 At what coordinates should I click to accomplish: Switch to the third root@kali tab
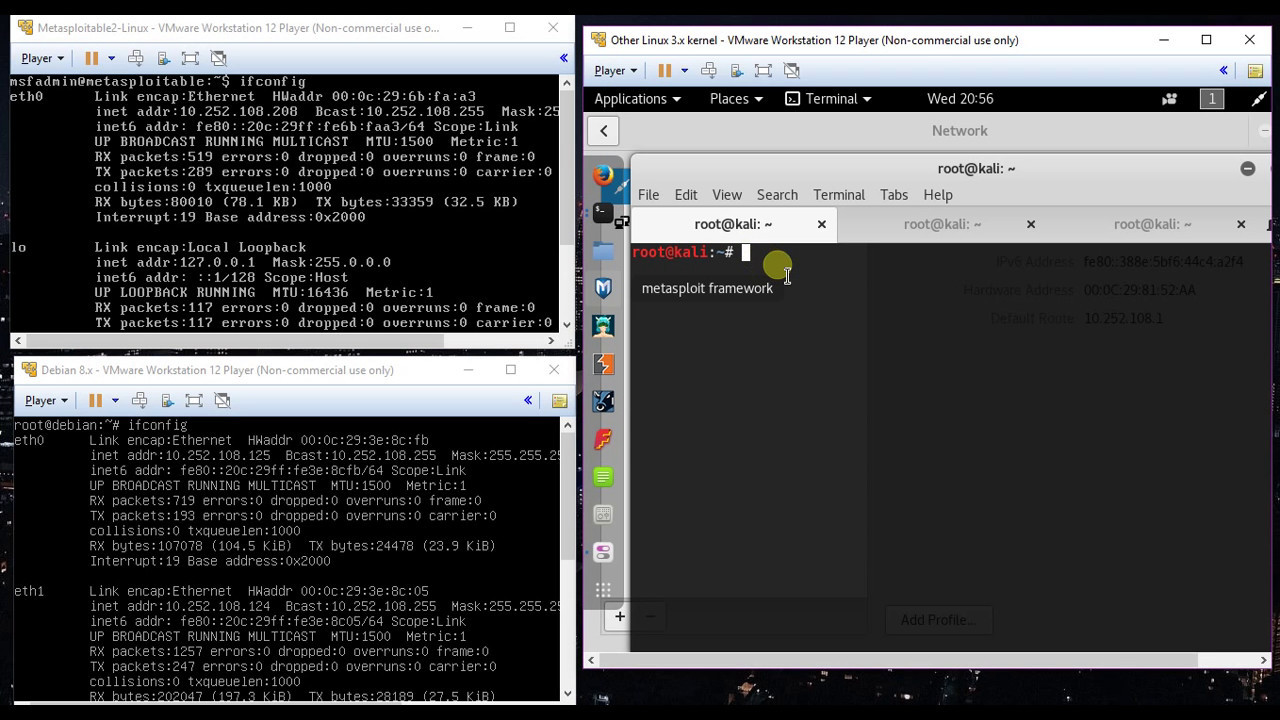point(1152,225)
